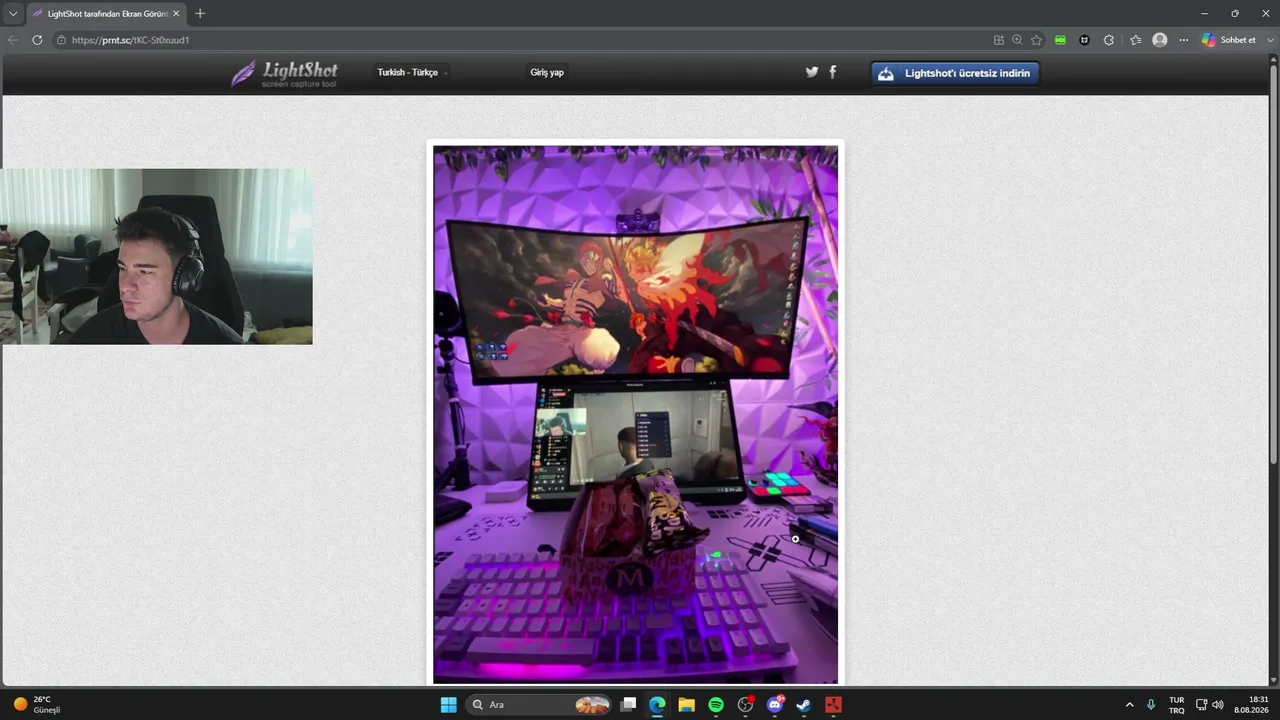Go back with the browser back arrow

tap(13, 40)
